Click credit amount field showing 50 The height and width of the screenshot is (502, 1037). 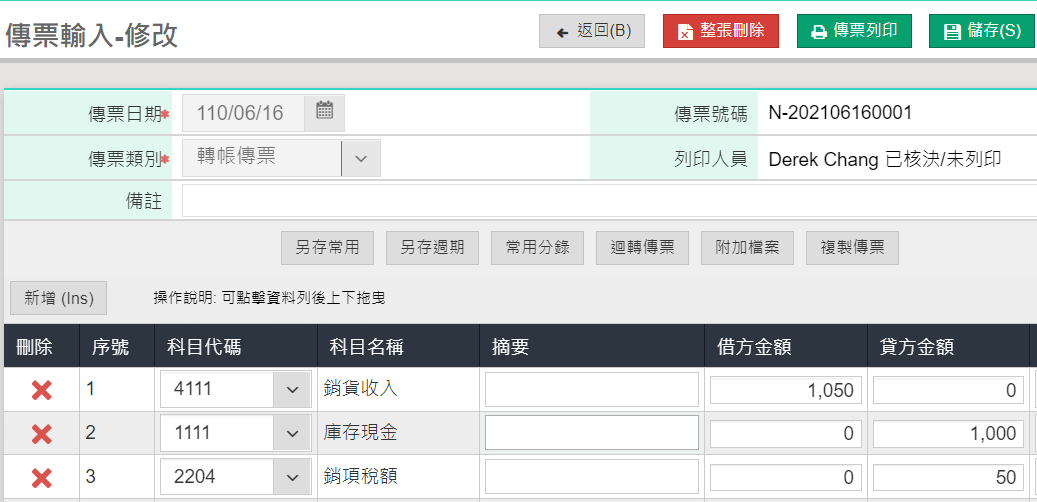click(947, 477)
